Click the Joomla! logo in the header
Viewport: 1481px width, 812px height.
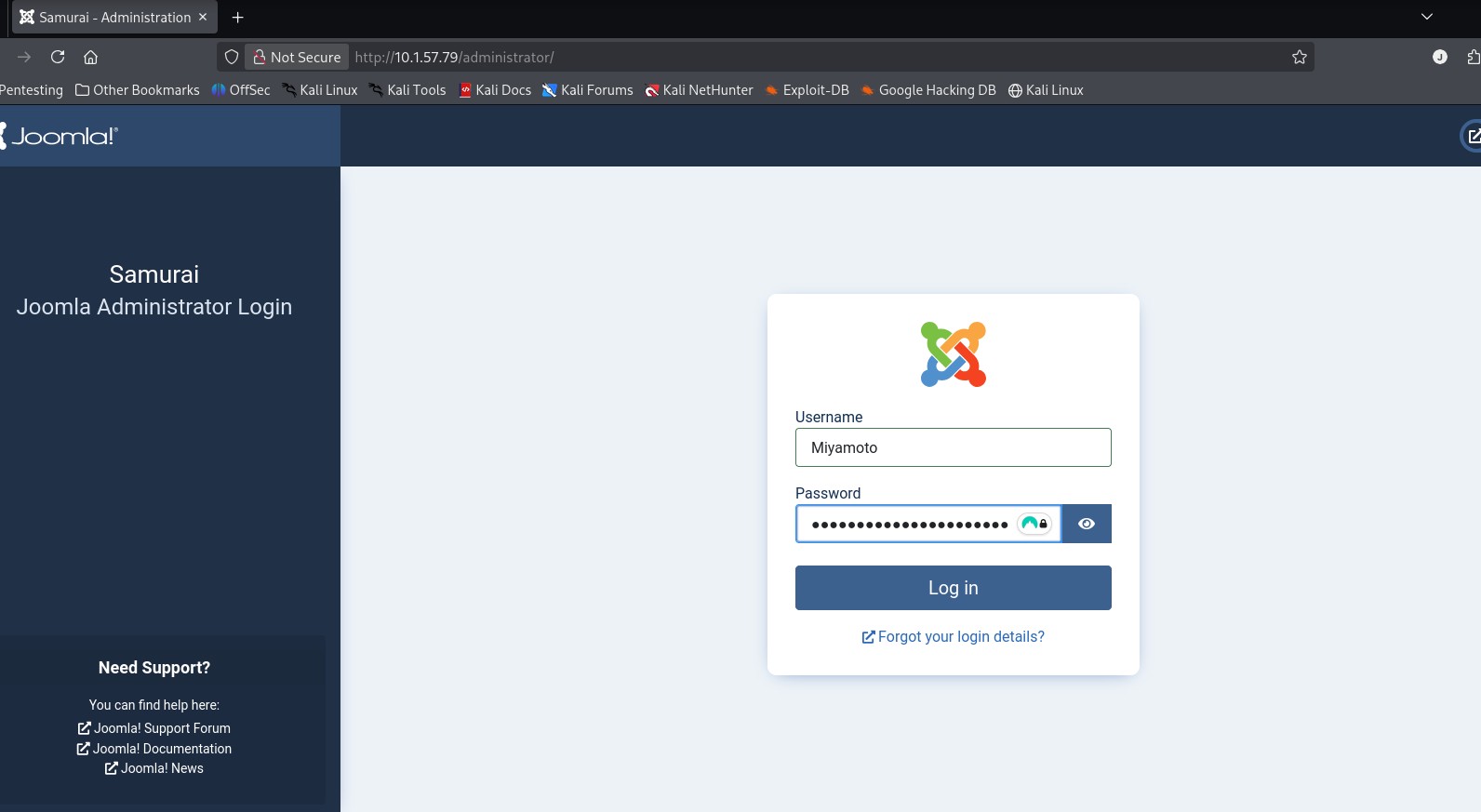(x=60, y=136)
